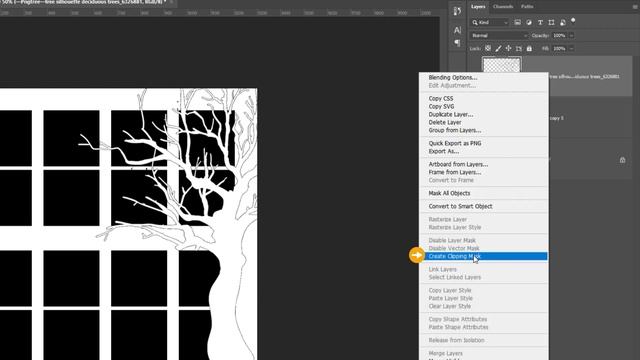Lock image pixels brush icon
The width and height of the screenshot is (640, 360).
tap(498, 49)
